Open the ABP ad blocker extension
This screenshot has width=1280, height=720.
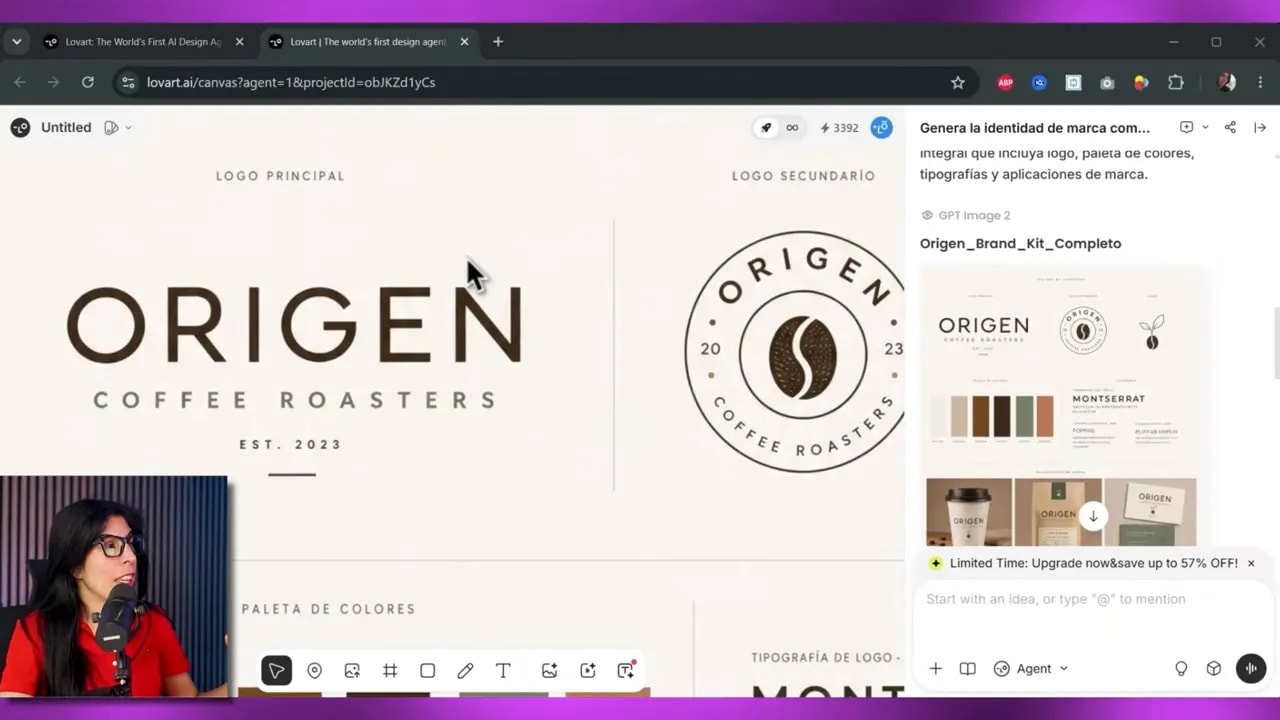click(1005, 83)
